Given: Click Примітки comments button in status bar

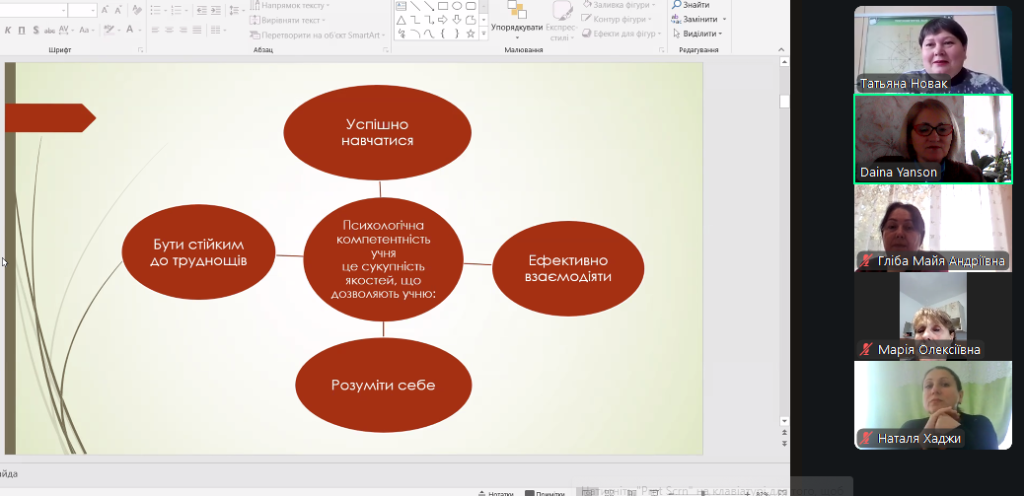Looking at the screenshot, I should point(549,492).
